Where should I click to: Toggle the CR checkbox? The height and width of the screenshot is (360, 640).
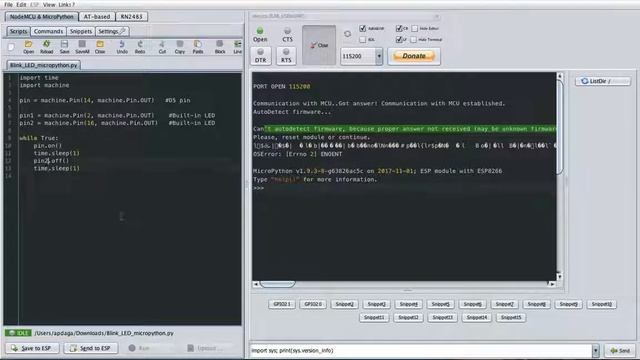[x=399, y=28]
